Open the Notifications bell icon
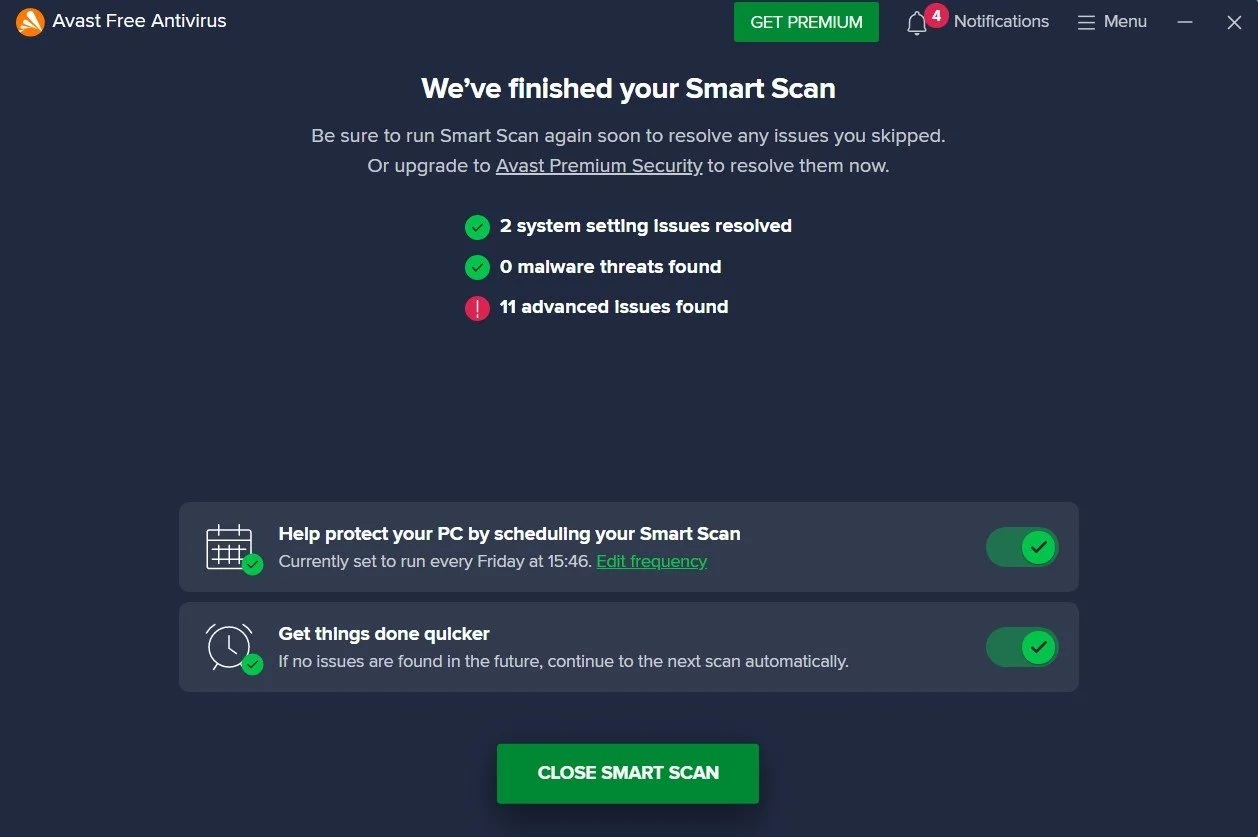1258x837 pixels. click(x=917, y=22)
